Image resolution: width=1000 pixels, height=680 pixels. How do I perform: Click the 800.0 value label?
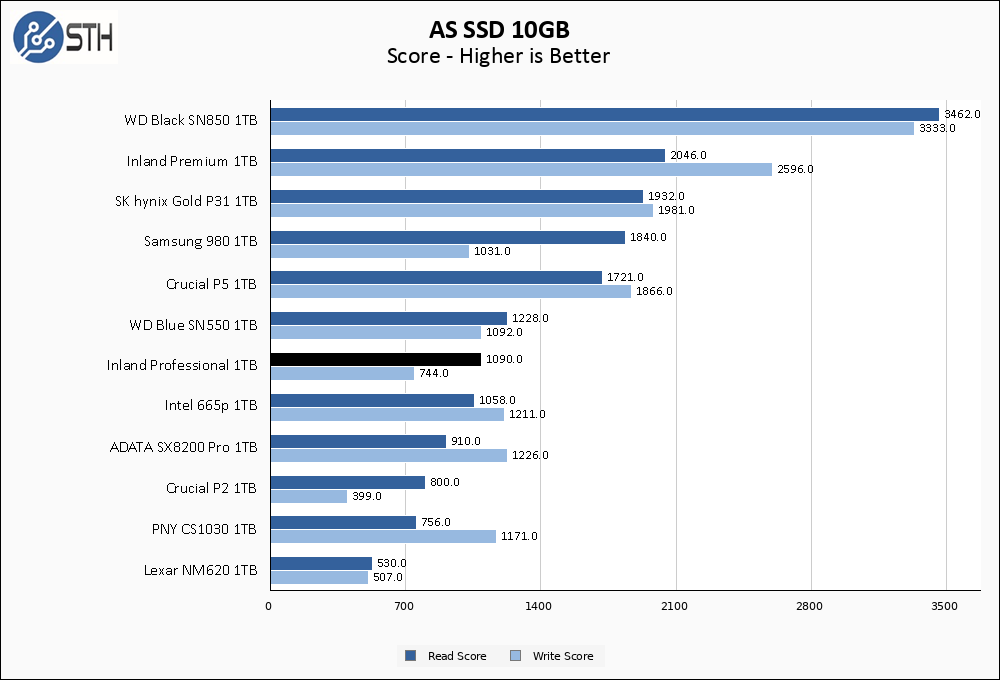point(445,482)
